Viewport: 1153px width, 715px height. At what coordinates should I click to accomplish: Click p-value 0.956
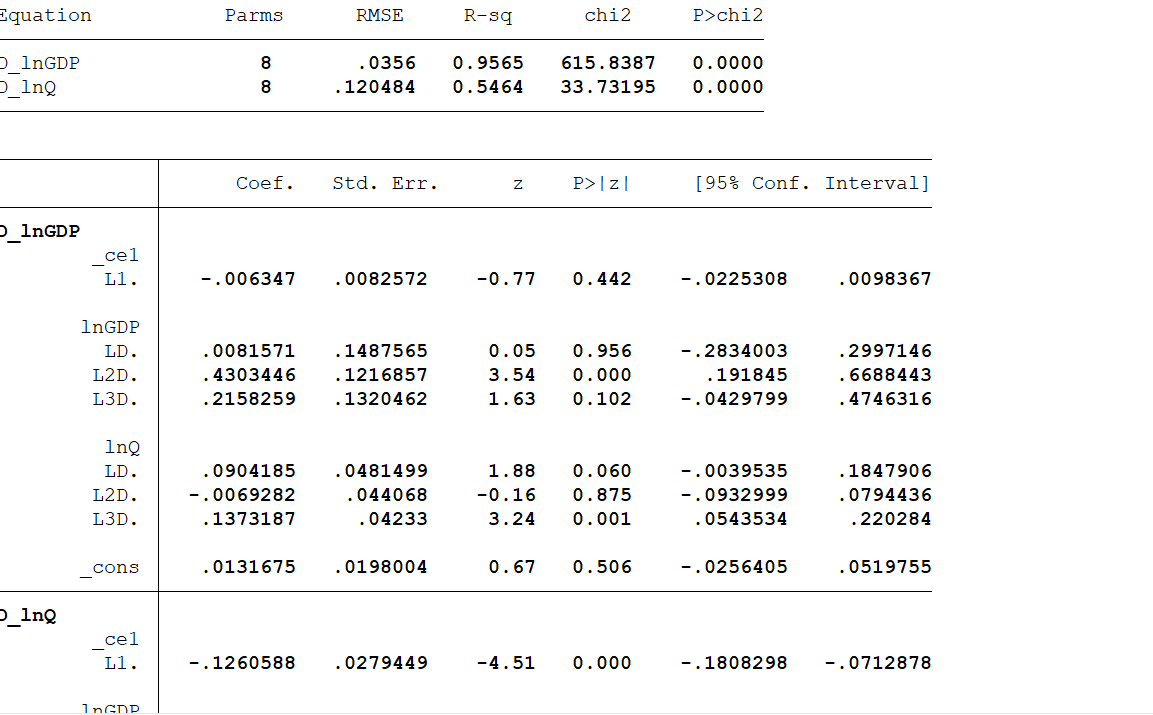(602, 351)
